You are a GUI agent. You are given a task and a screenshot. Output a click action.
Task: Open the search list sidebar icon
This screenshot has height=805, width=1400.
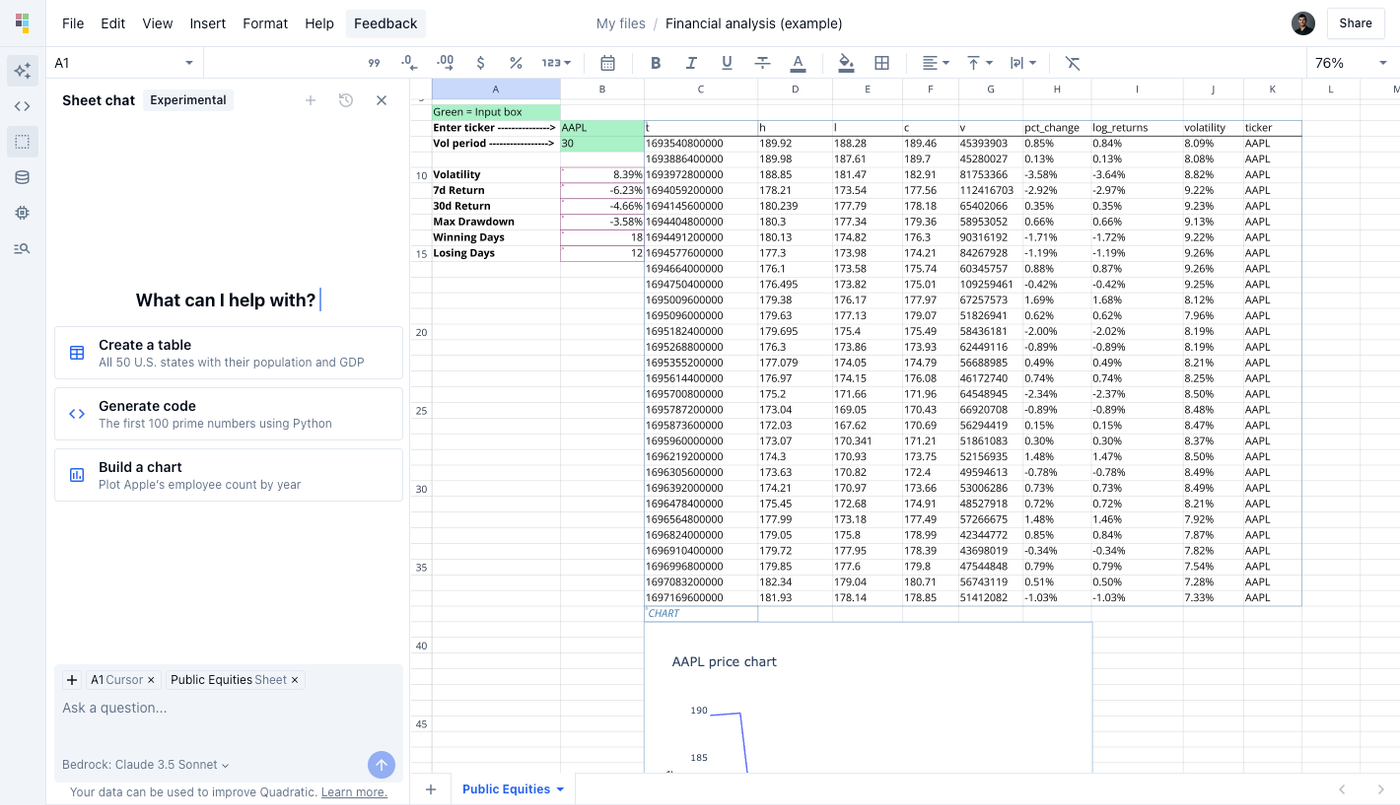22,248
